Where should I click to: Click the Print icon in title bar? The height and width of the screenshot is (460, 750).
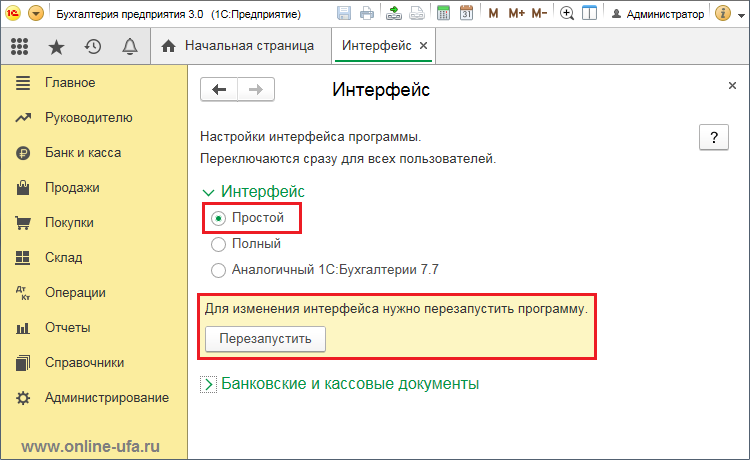click(367, 13)
